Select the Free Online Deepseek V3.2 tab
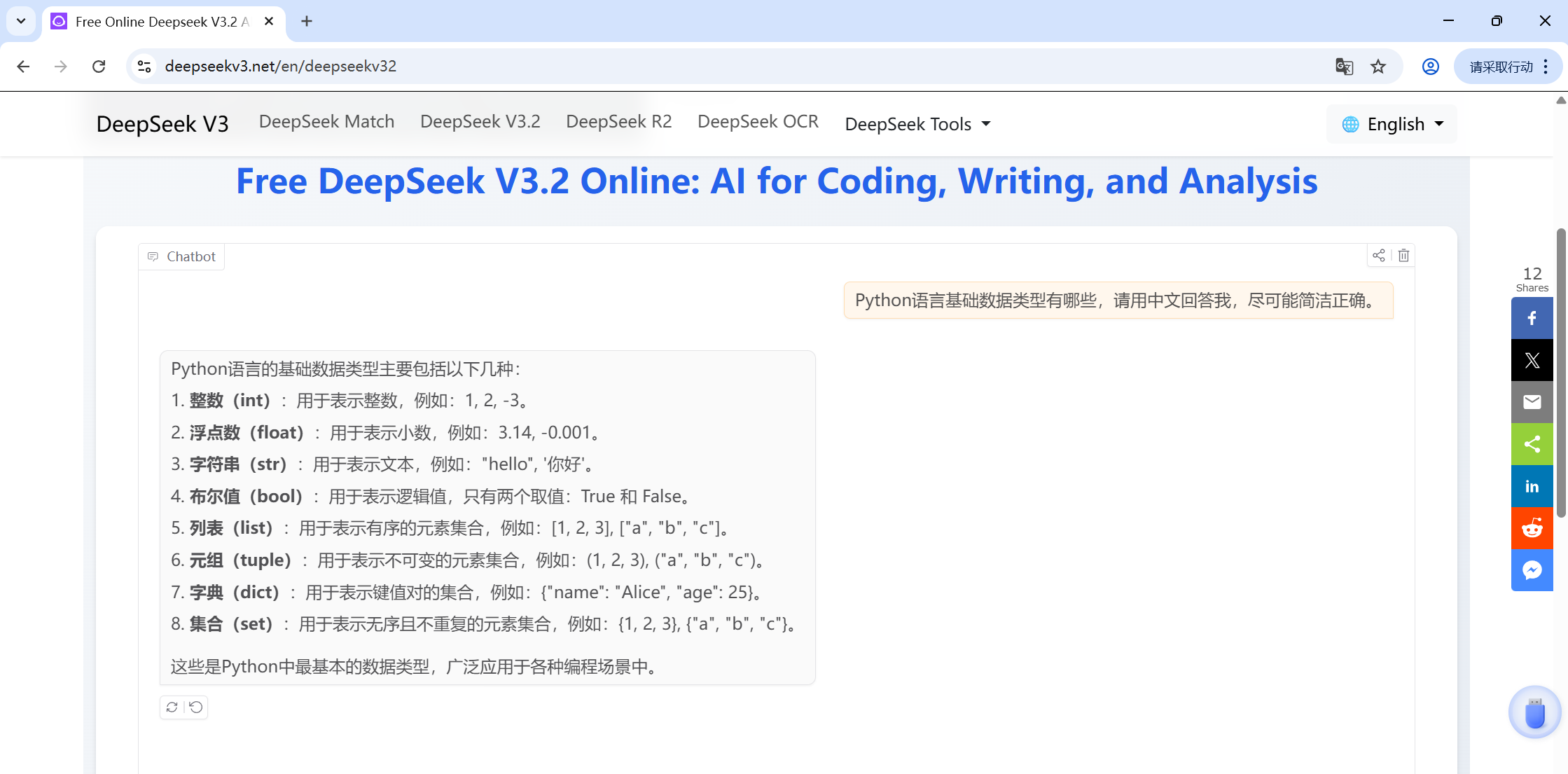Viewport: 1568px width, 774px height. (x=164, y=22)
